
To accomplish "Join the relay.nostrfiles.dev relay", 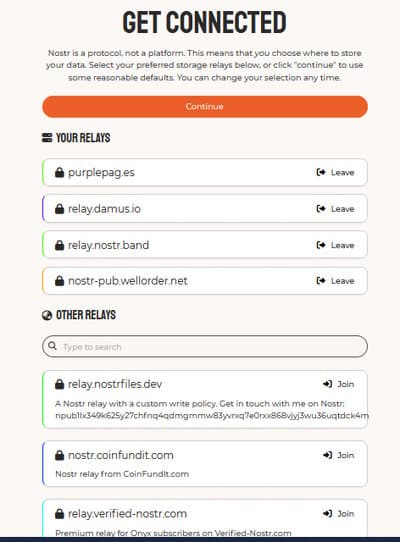I will click(338, 384).
